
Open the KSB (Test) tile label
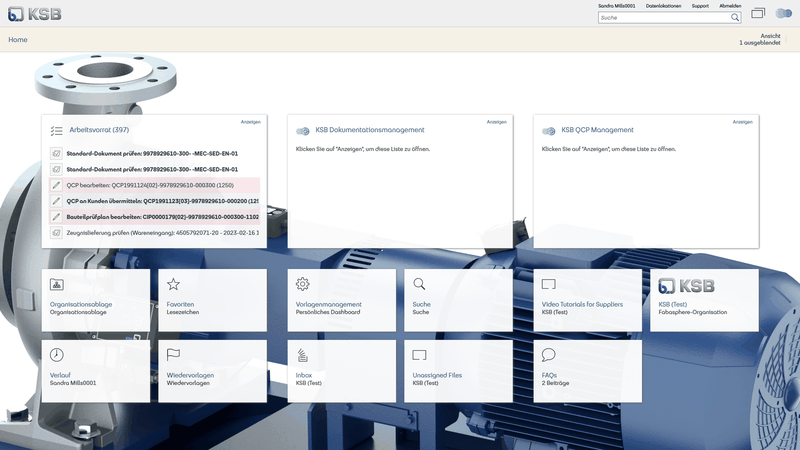coord(672,304)
